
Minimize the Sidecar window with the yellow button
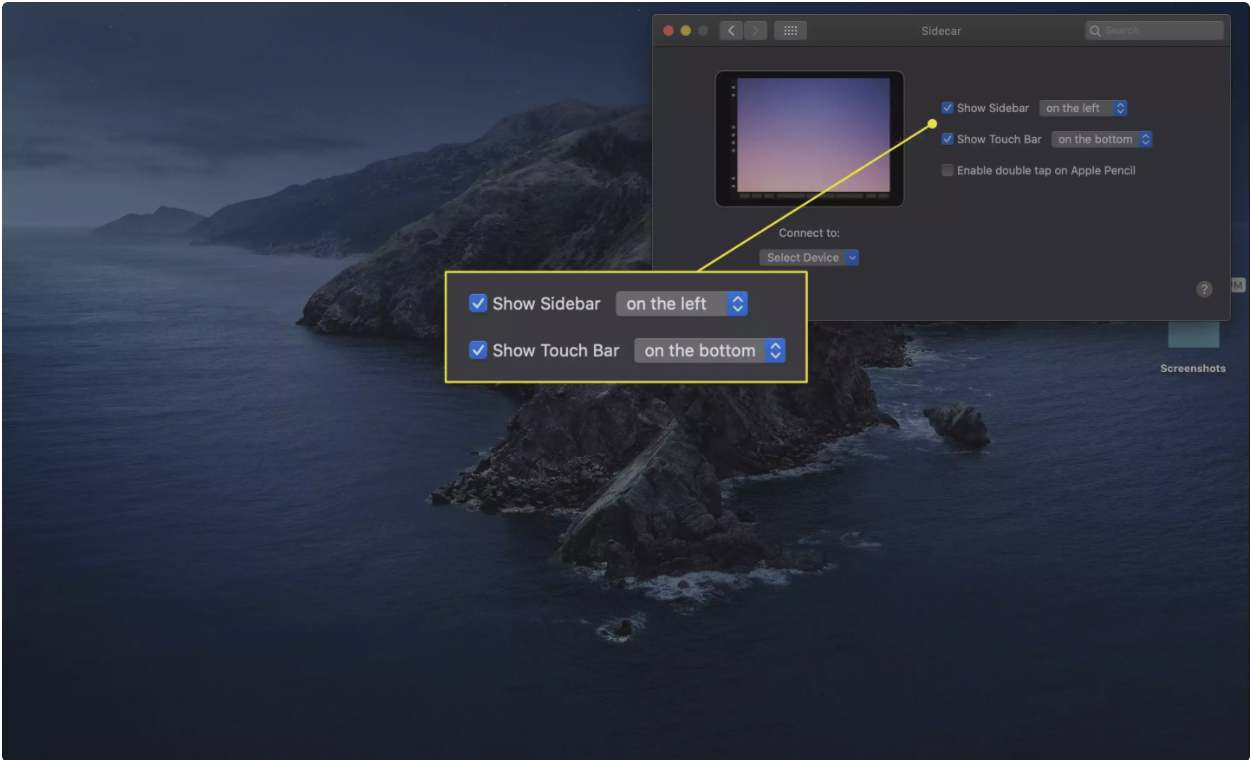click(x=686, y=31)
